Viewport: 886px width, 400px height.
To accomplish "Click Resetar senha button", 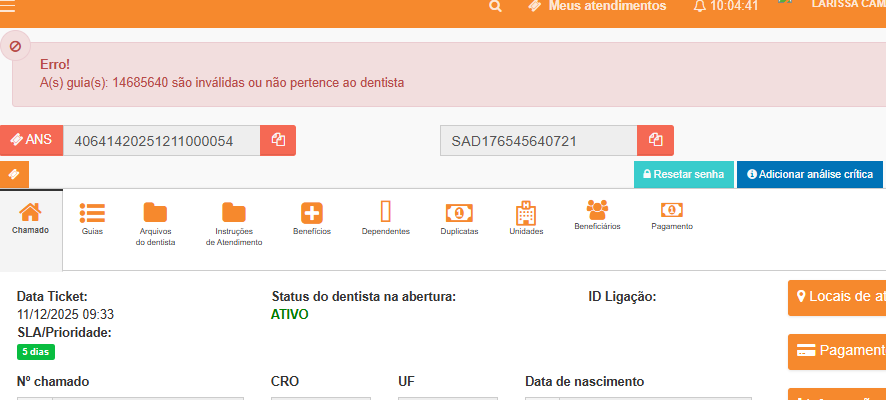I will click(x=684, y=174).
